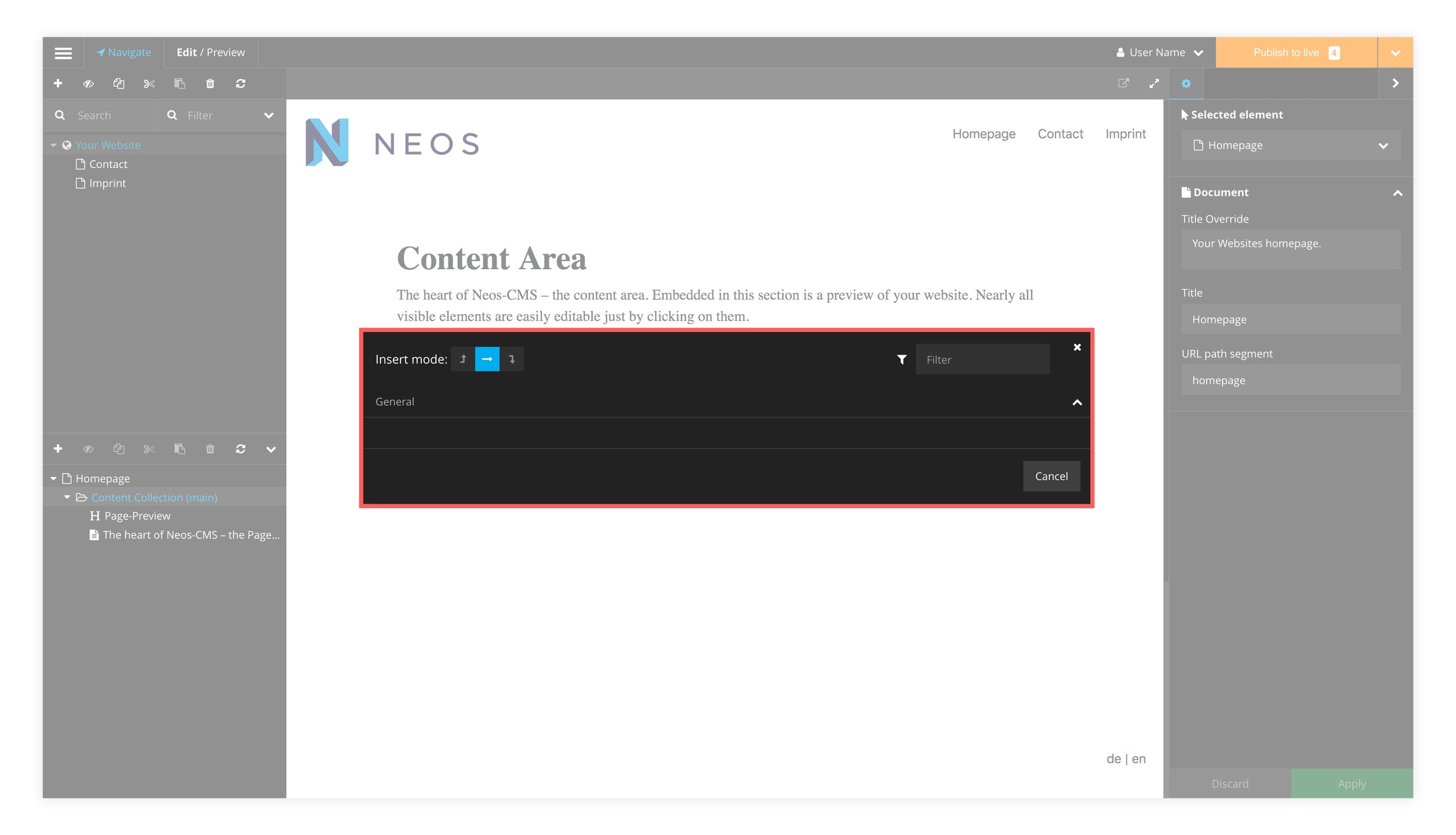The image size is (1456, 835).
Task: Select Your Website root node
Action: [108, 145]
